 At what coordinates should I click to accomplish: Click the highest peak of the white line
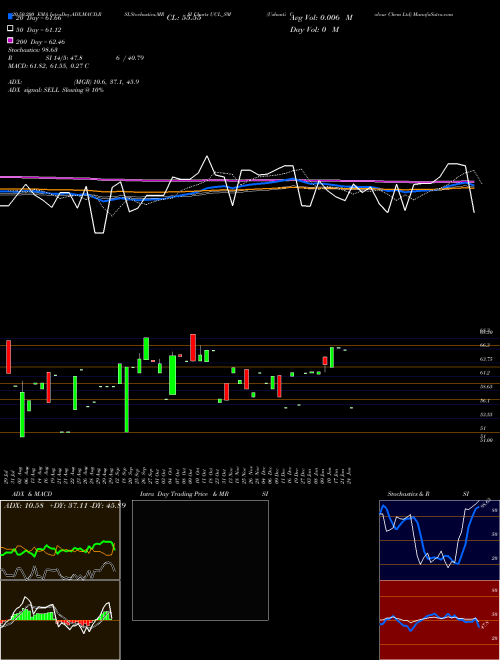click(207, 157)
